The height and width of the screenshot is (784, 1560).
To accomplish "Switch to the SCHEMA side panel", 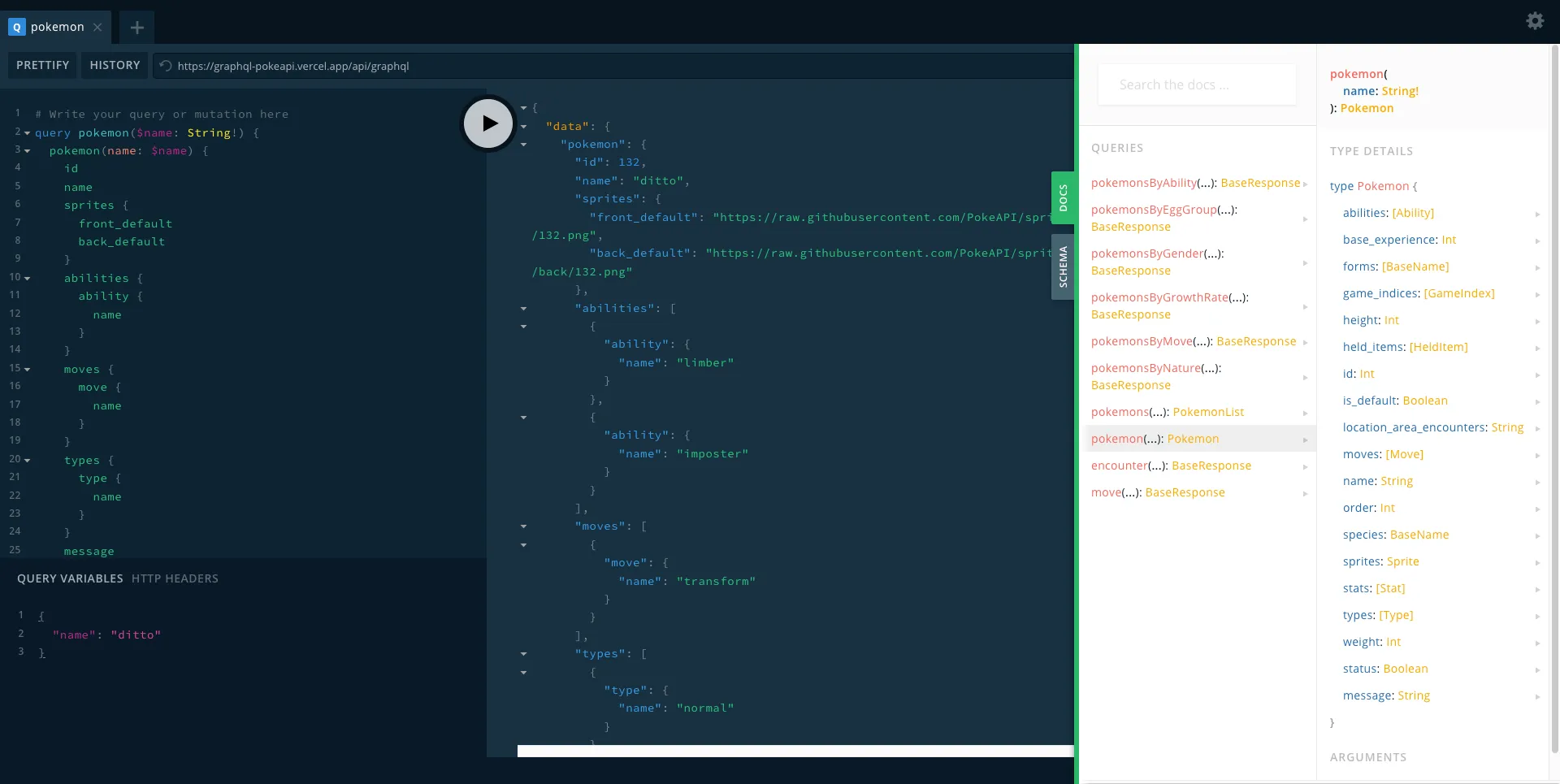I will coord(1064,266).
